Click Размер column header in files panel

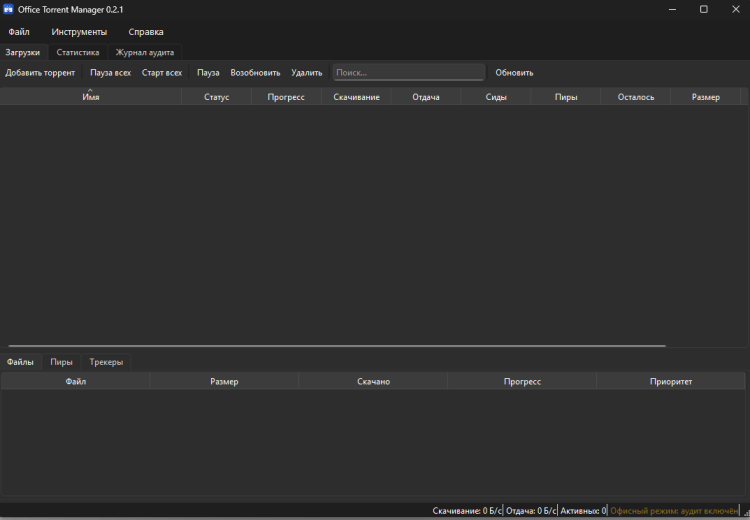[x=224, y=381]
